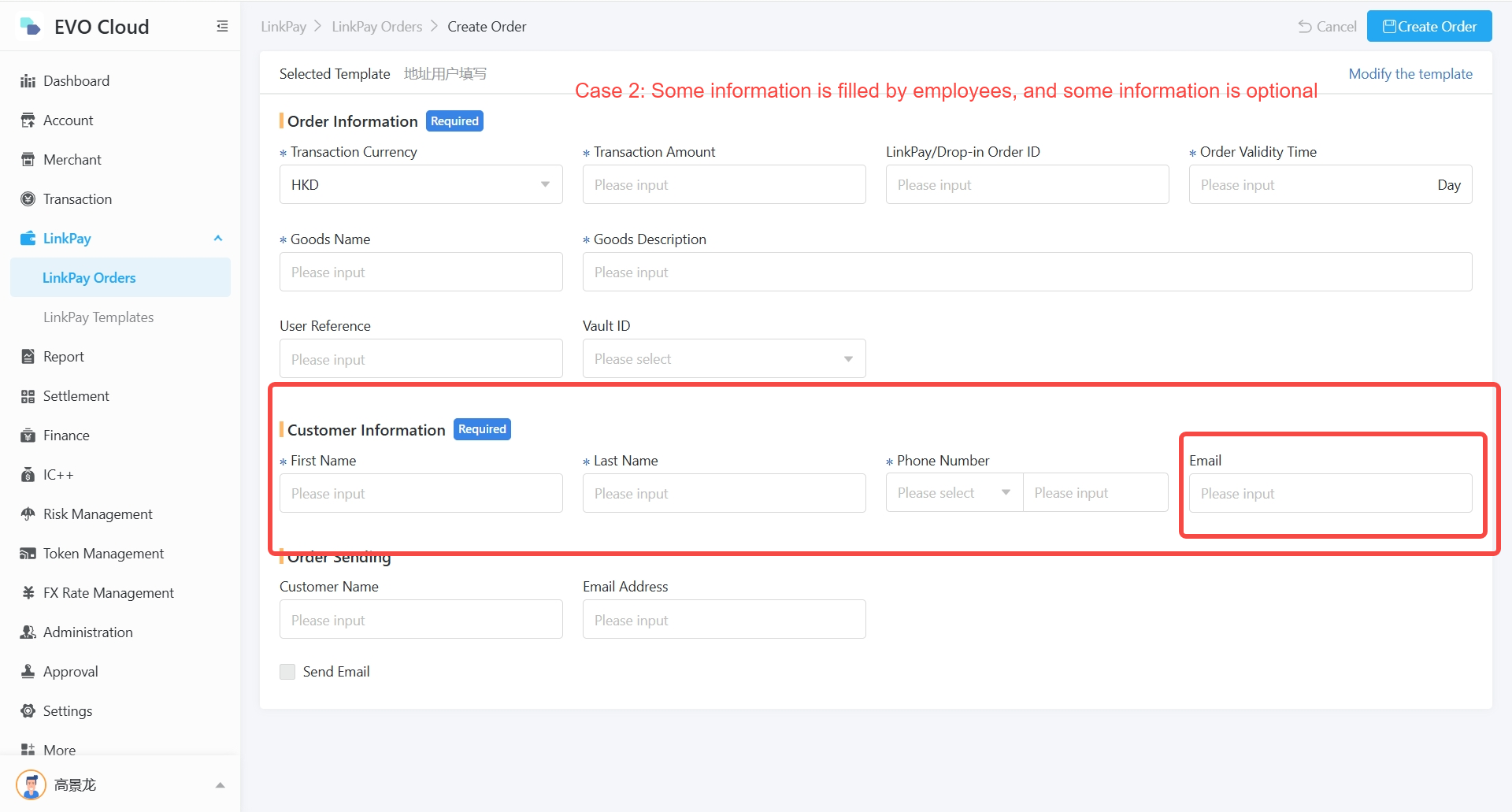Open the Transaction Currency HKD dropdown

tap(421, 185)
